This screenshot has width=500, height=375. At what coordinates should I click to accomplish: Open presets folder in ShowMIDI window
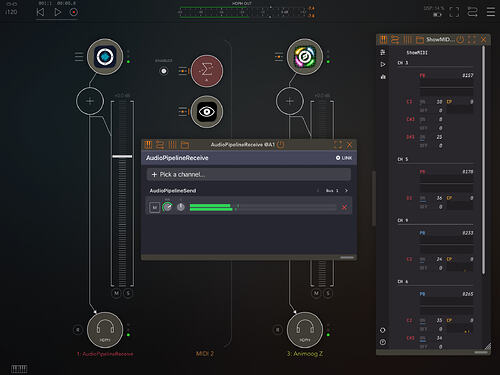pyautogui.click(x=420, y=40)
